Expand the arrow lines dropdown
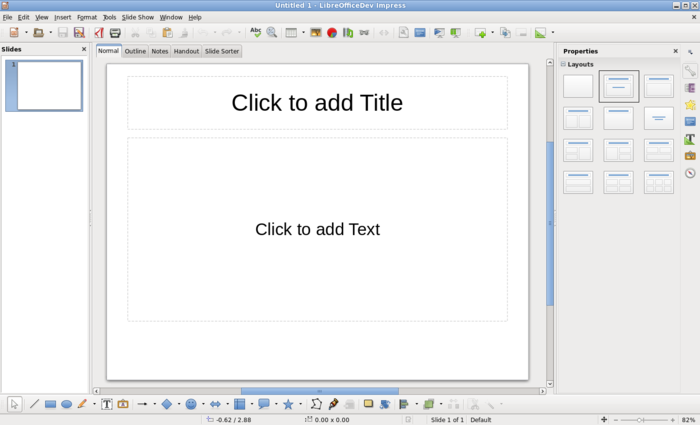The height and width of the screenshot is (425, 700). 154,404
